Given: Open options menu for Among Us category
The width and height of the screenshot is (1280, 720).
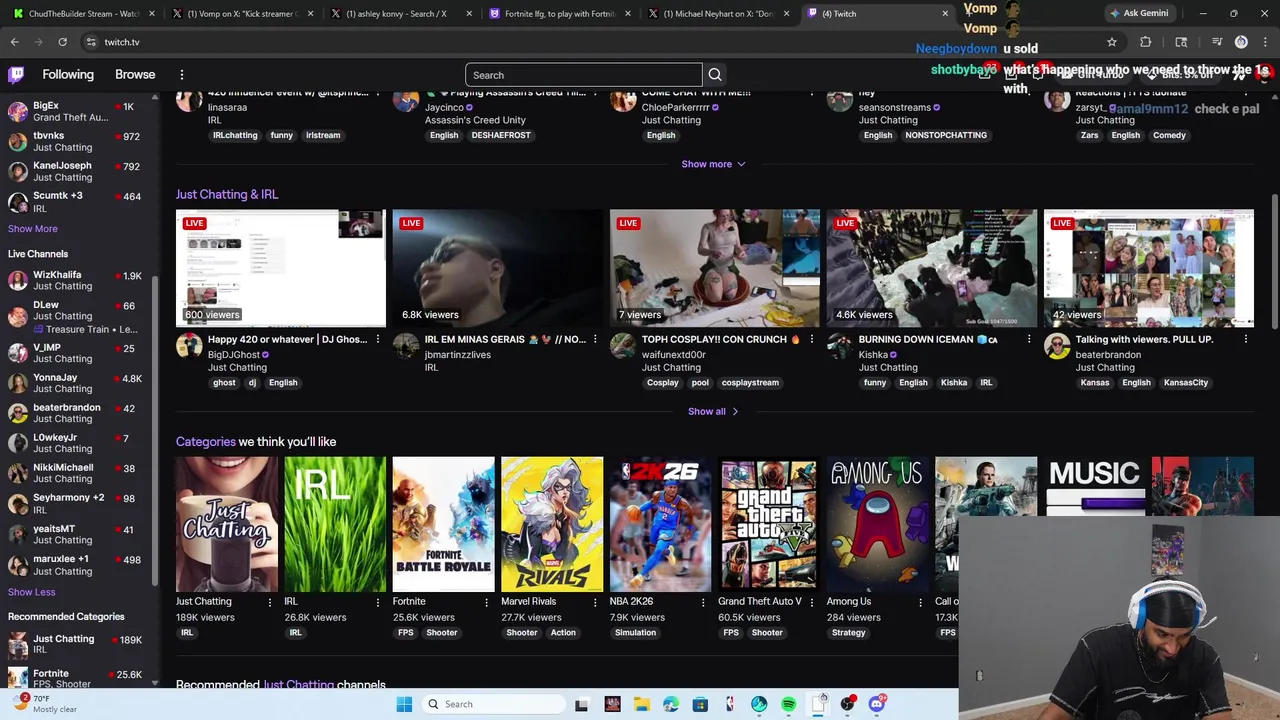Looking at the screenshot, I should coord(920,602).
